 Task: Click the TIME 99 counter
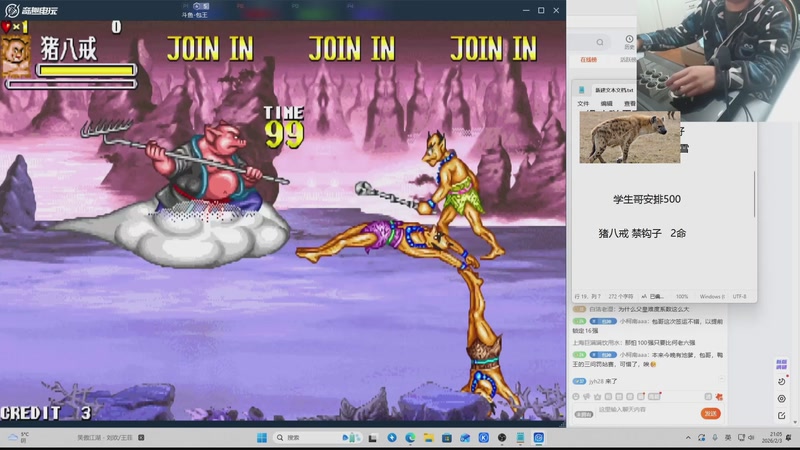(x=284, y=128)
